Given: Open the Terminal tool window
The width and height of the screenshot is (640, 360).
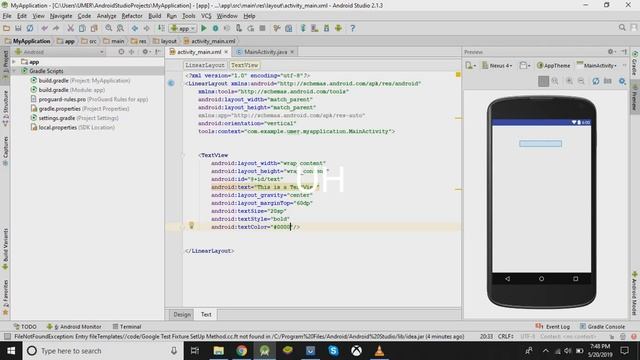Looking at the screenshot, I should [127, 327].
